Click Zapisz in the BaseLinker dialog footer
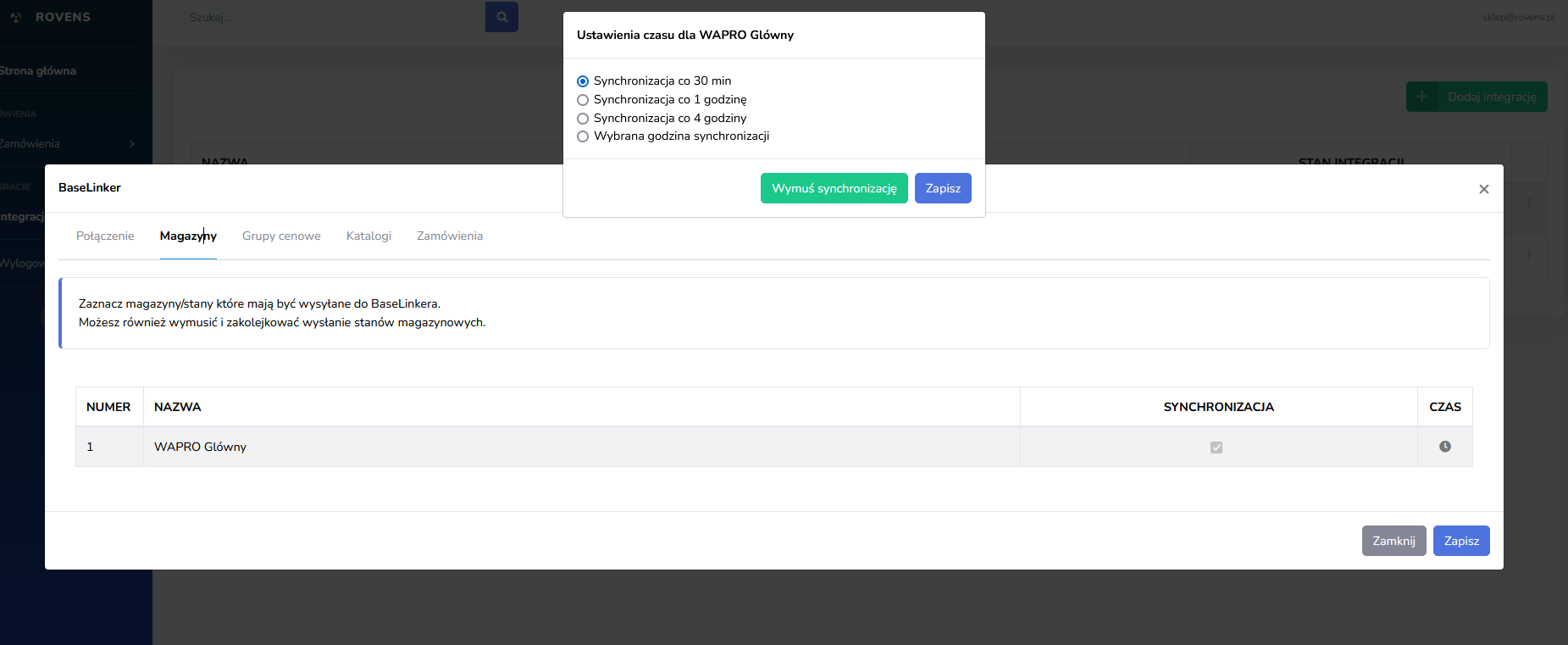This screenshot has width=1568, height=645. tap(1461, 541)
